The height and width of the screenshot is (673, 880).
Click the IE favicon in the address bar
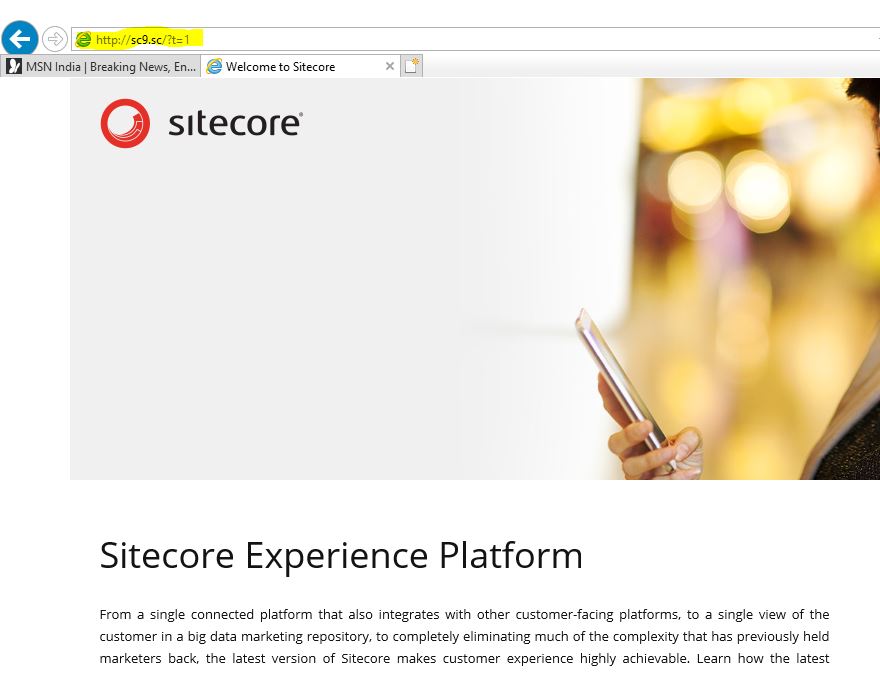85,39
